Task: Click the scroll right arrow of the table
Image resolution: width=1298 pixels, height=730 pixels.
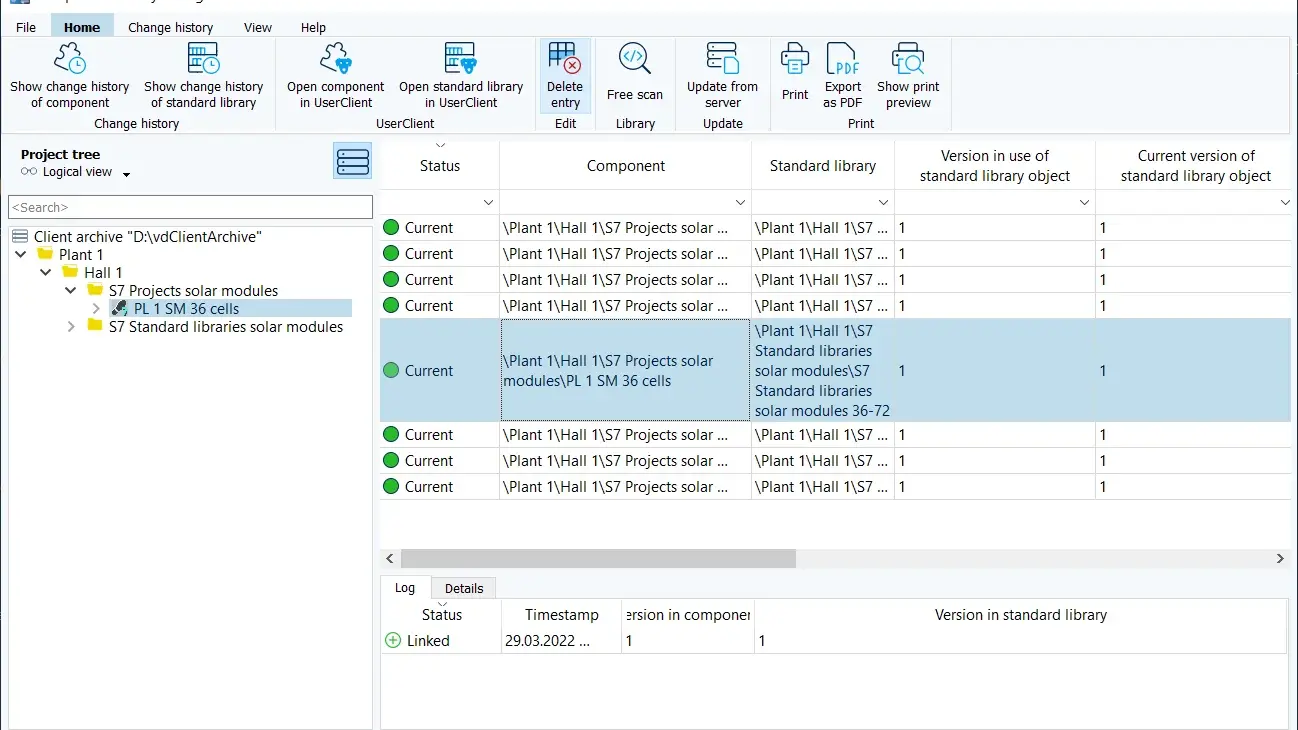Action: tap(1280, 559)
